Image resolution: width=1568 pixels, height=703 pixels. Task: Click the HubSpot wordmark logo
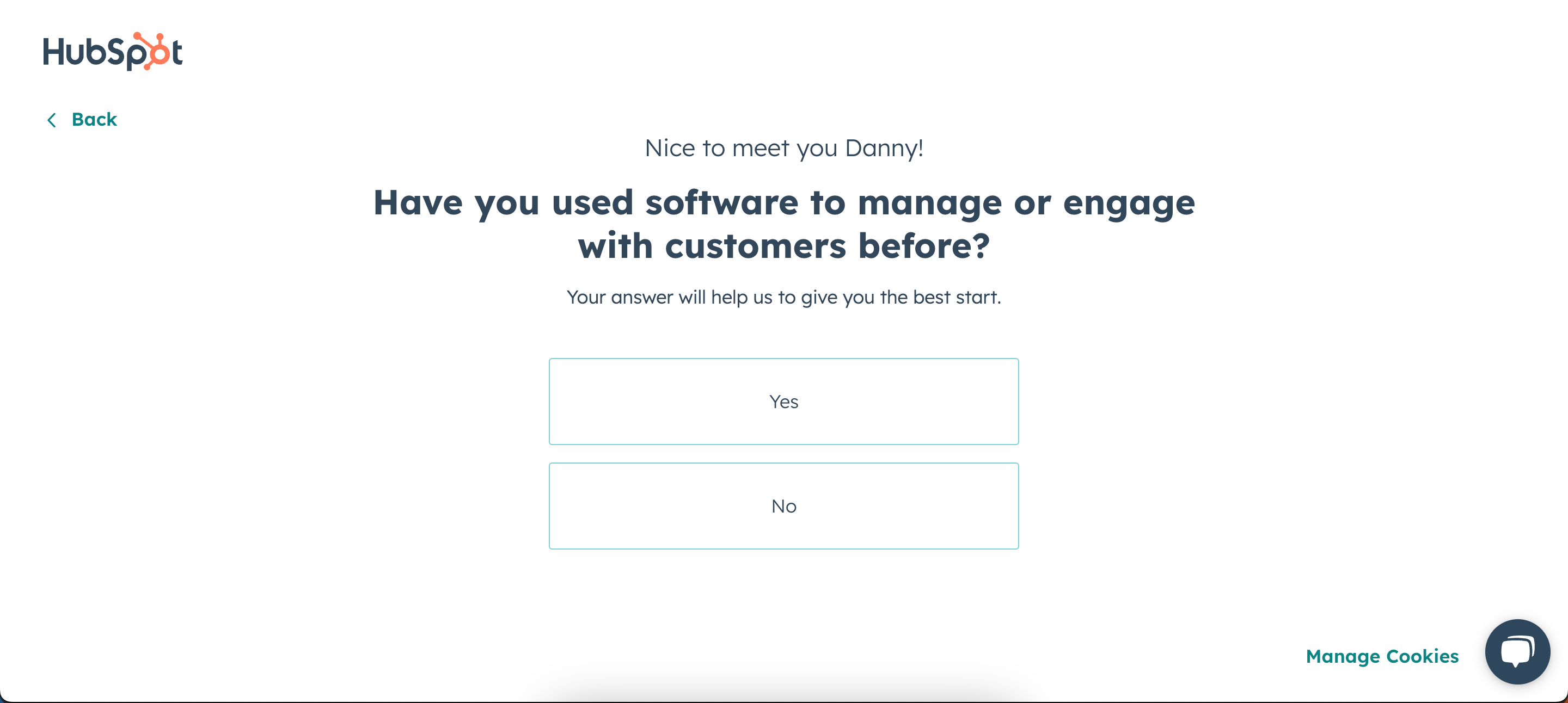click(113, 52)
